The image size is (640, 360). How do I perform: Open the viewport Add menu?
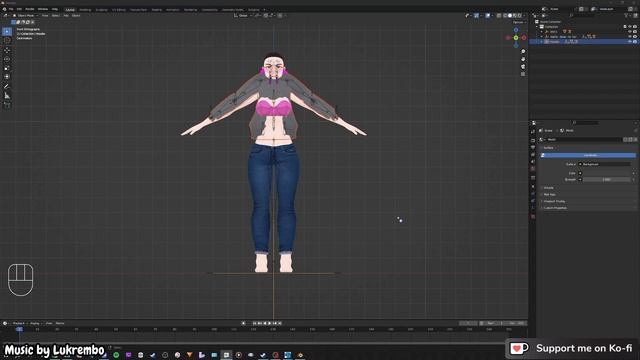pyautogui.click(x=66, y=16)
